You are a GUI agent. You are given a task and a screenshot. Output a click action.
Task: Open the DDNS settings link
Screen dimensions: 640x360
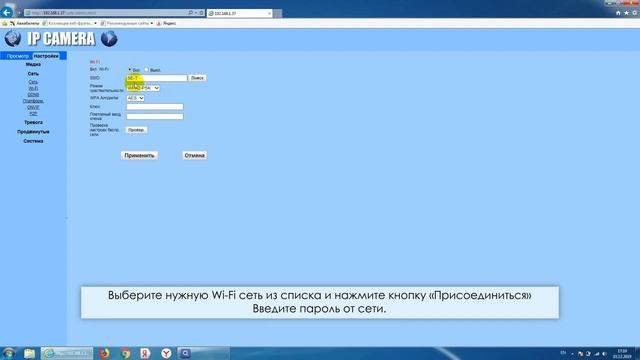click(33, 95)
